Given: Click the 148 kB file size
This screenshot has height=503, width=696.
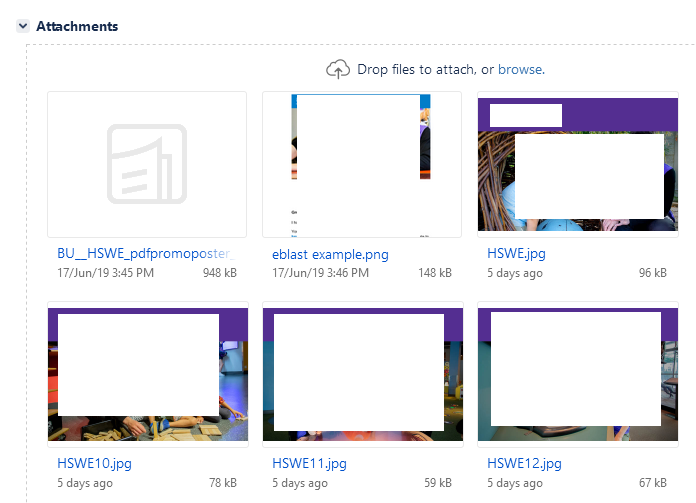Looking at the screenshot, I should tap(435, 273).
